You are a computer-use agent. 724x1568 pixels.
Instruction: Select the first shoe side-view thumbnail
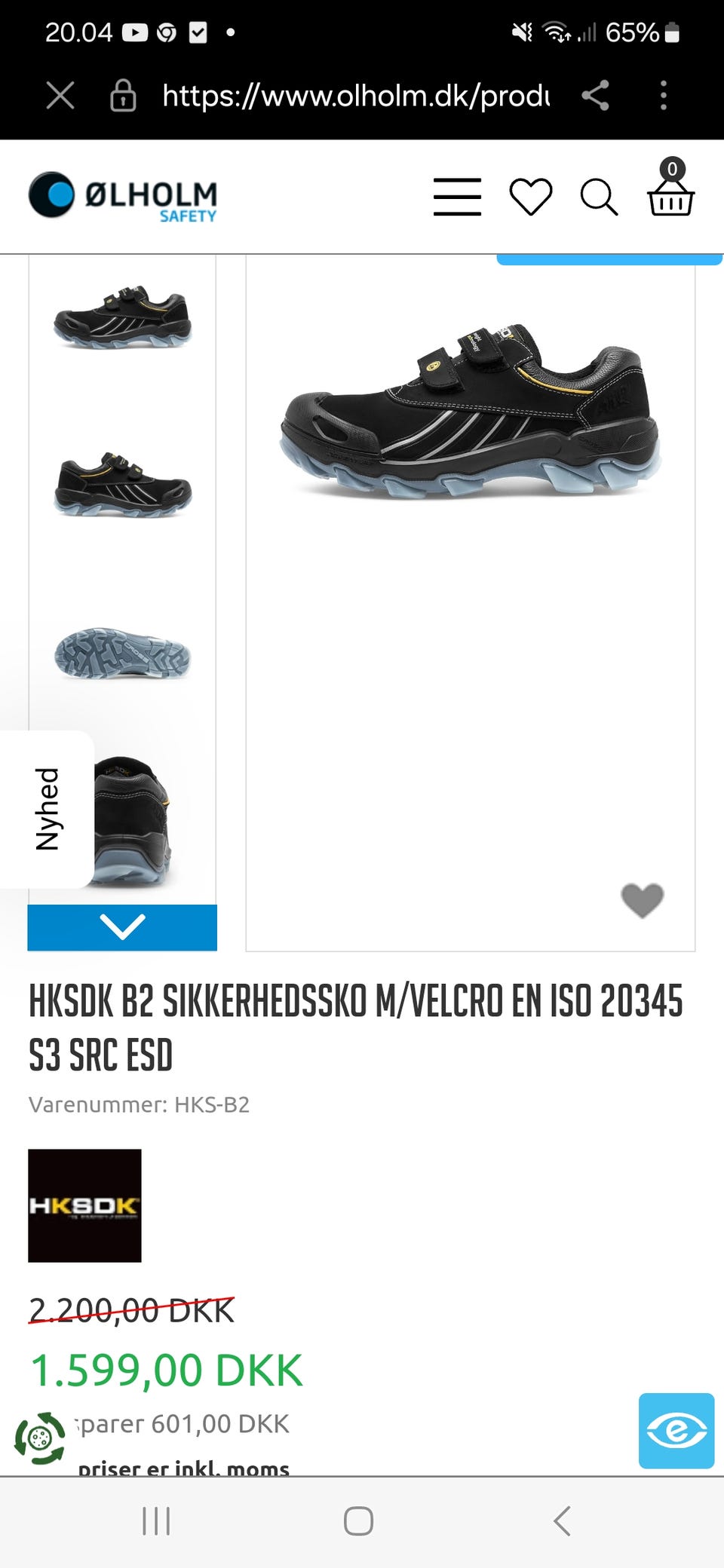122,317
